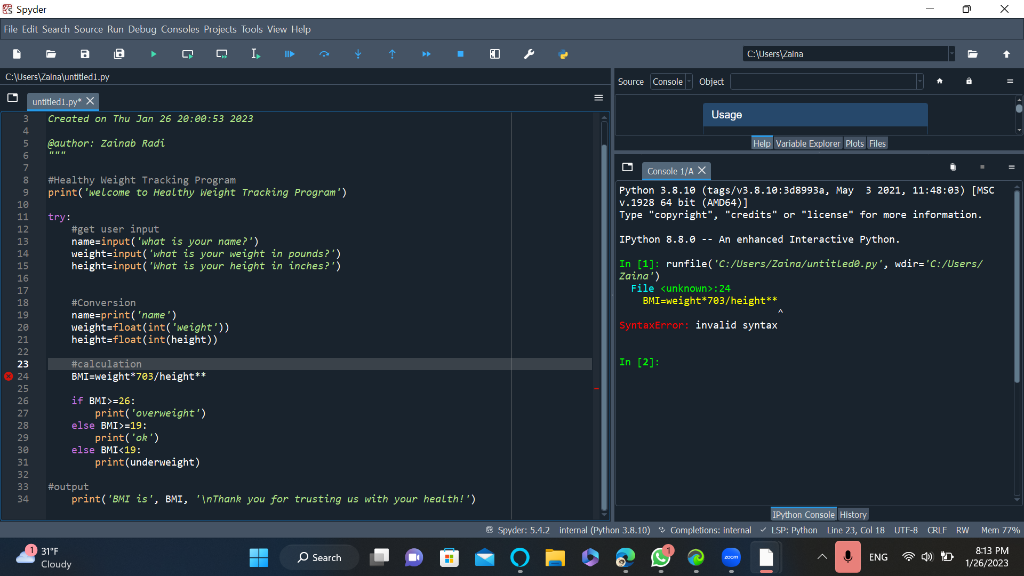Switch to the History tab
The height and width of the screenshot is (576, 1024).
853,515
